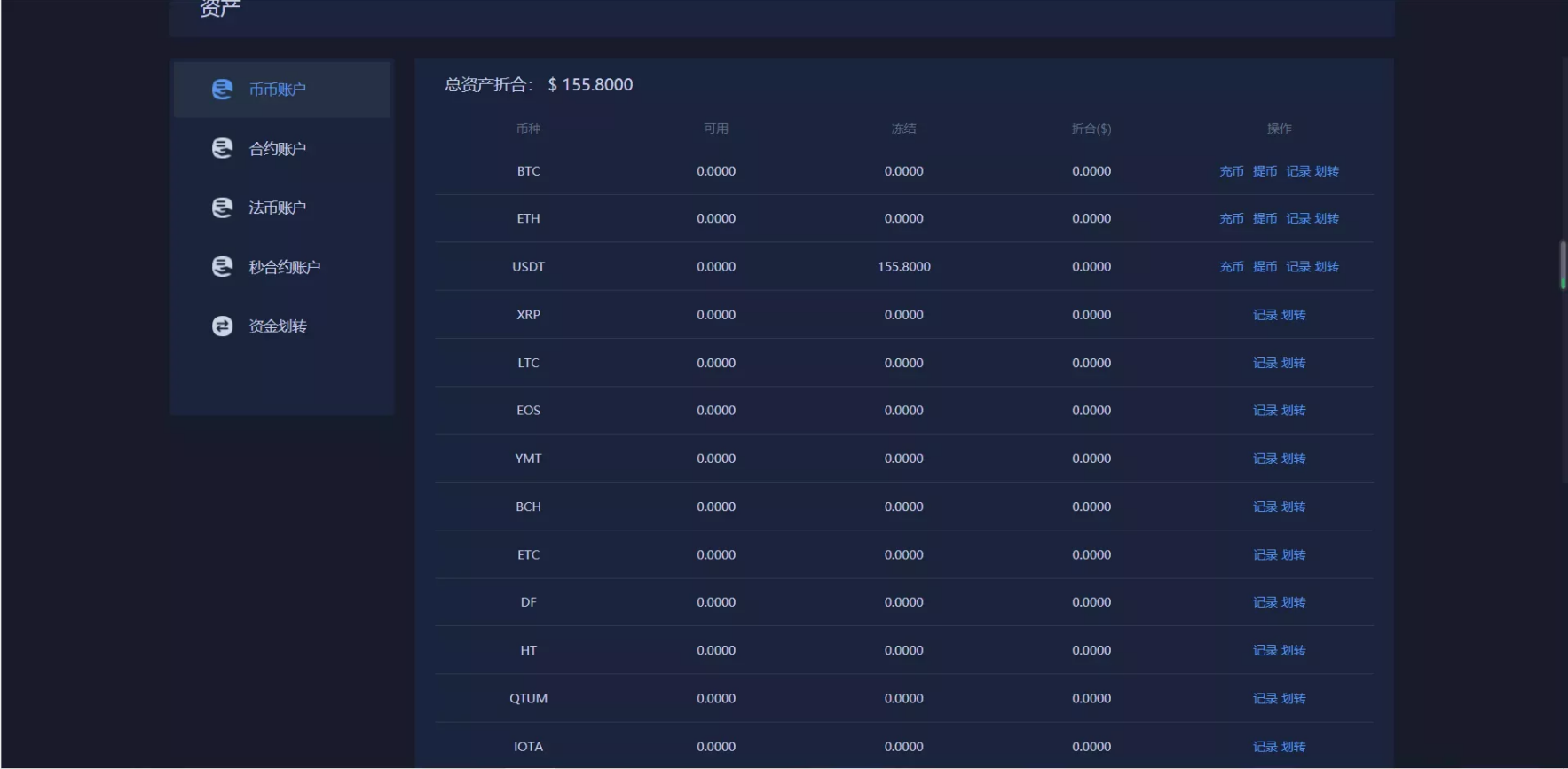Click the 法币账户 sidebar icon
Viewport: 1568px width, 769px height.
point(222,208)
